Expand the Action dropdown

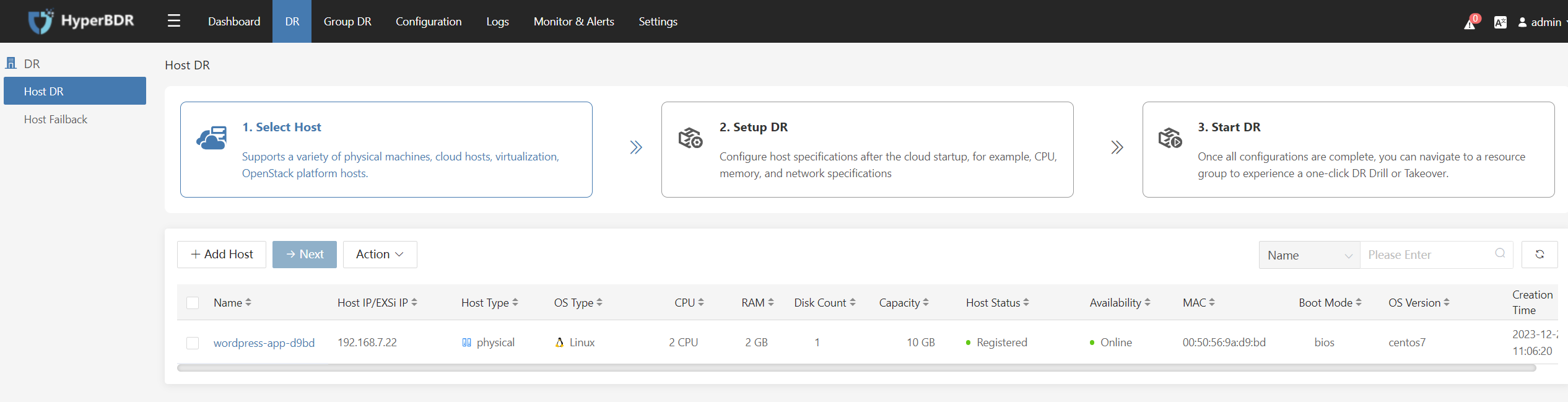pyautogui.click(x=380, y=255)
